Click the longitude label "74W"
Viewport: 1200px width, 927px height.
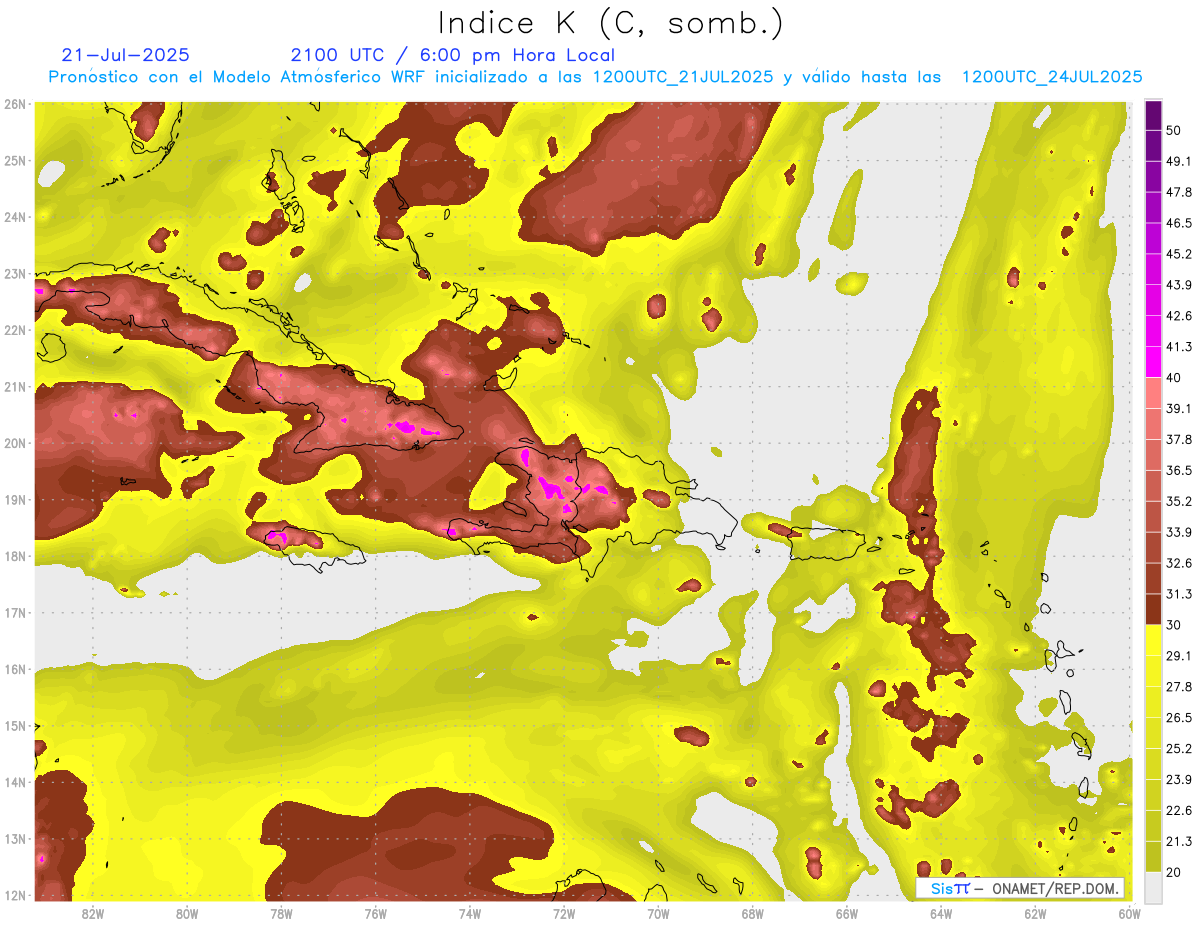click(469, 913)
